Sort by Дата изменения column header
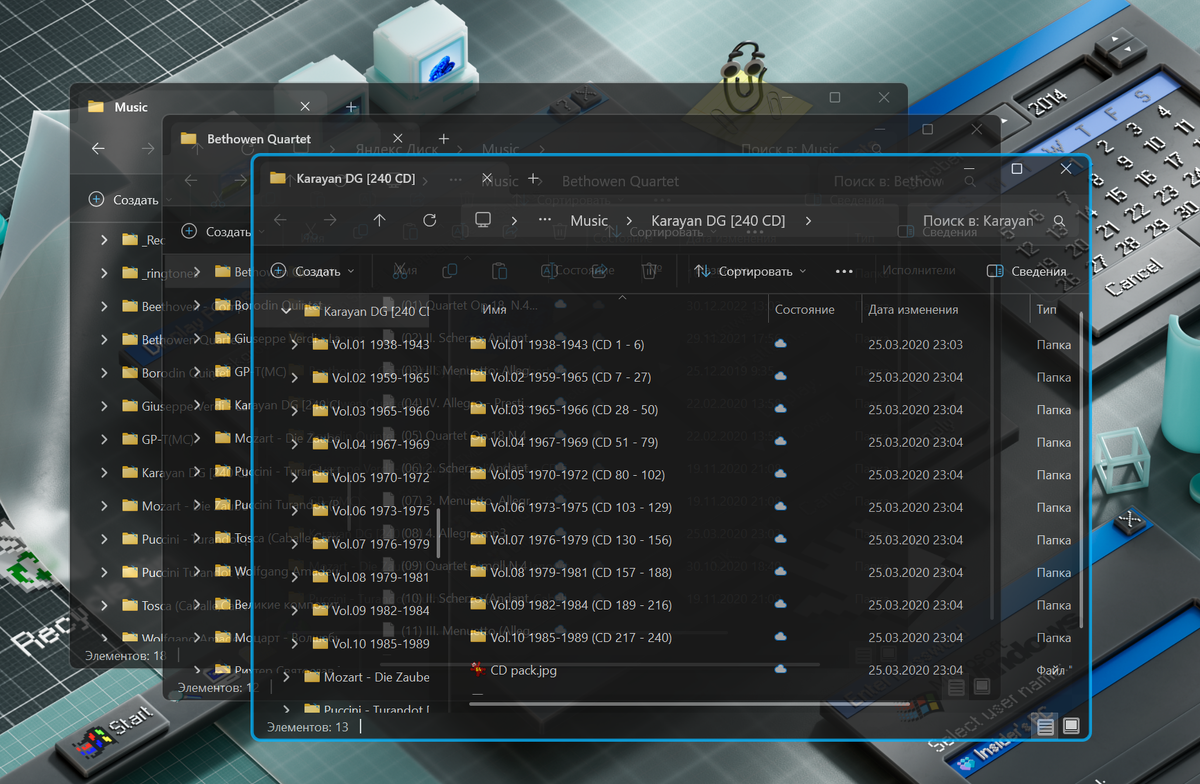The width and height of the screenshot is (1200, 784). tap(913, 310)
